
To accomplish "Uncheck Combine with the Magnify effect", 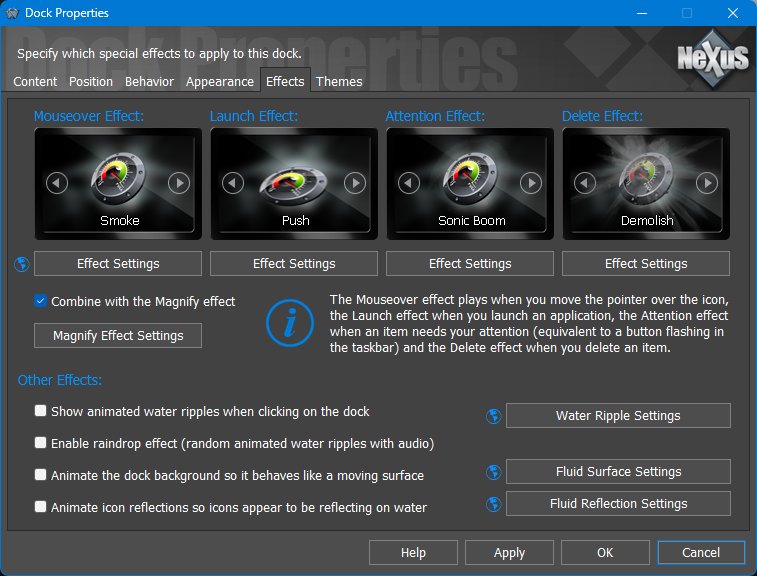I will (41, 301).
